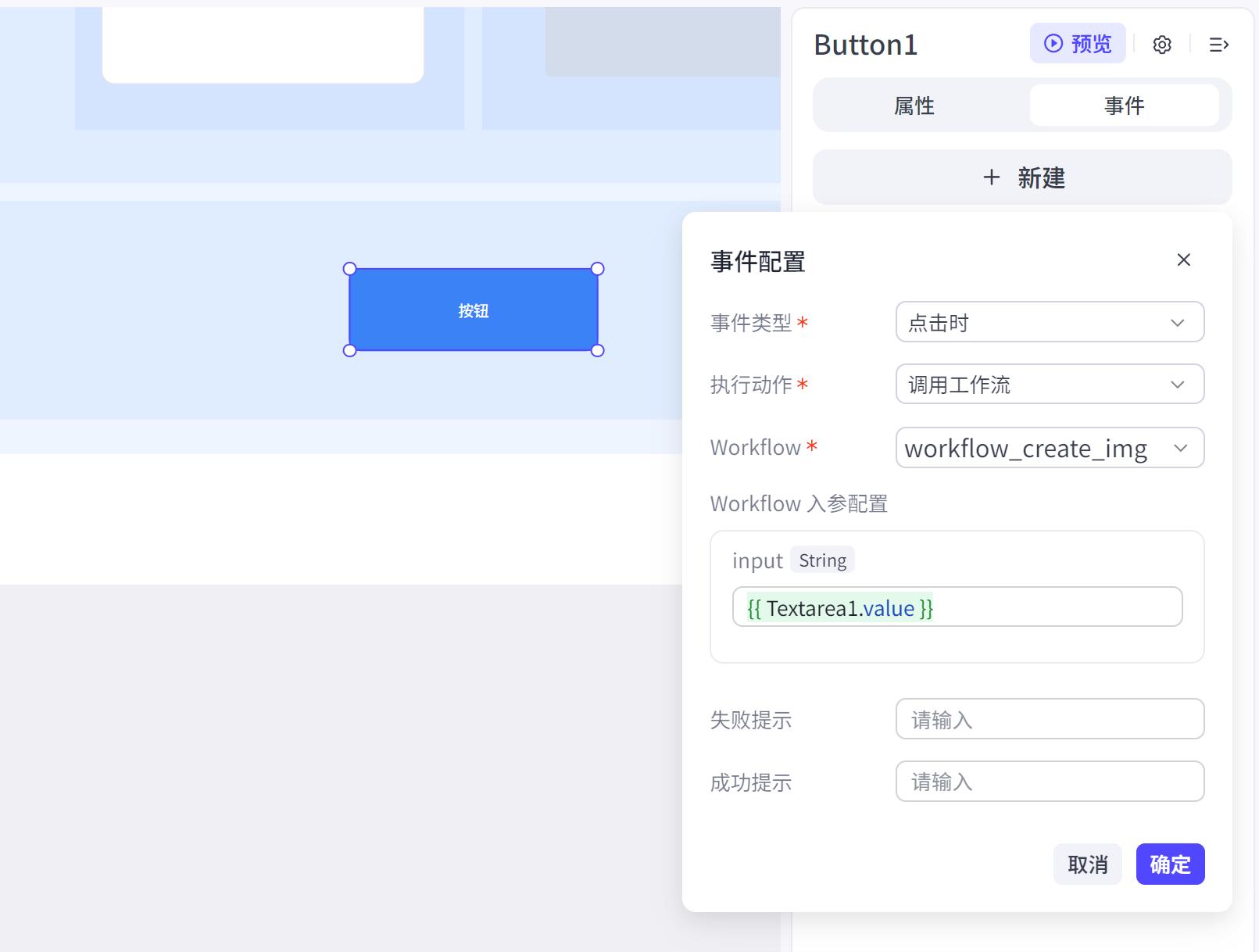Viewport: 1259px width, 952px height.
Task: Click the bottom-left resize handle of 按钮
Action: pyautogui.click(x=350, y=350)
